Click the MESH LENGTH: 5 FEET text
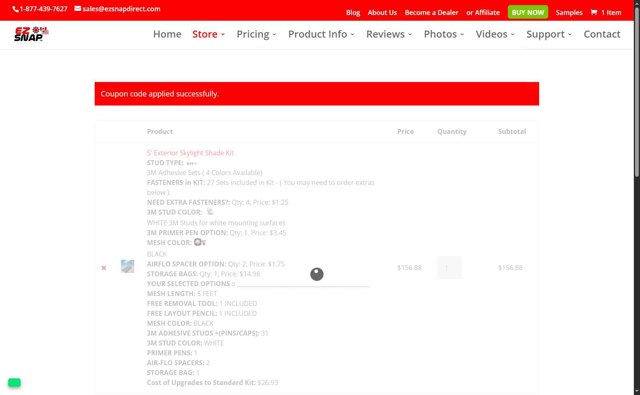 182,294
